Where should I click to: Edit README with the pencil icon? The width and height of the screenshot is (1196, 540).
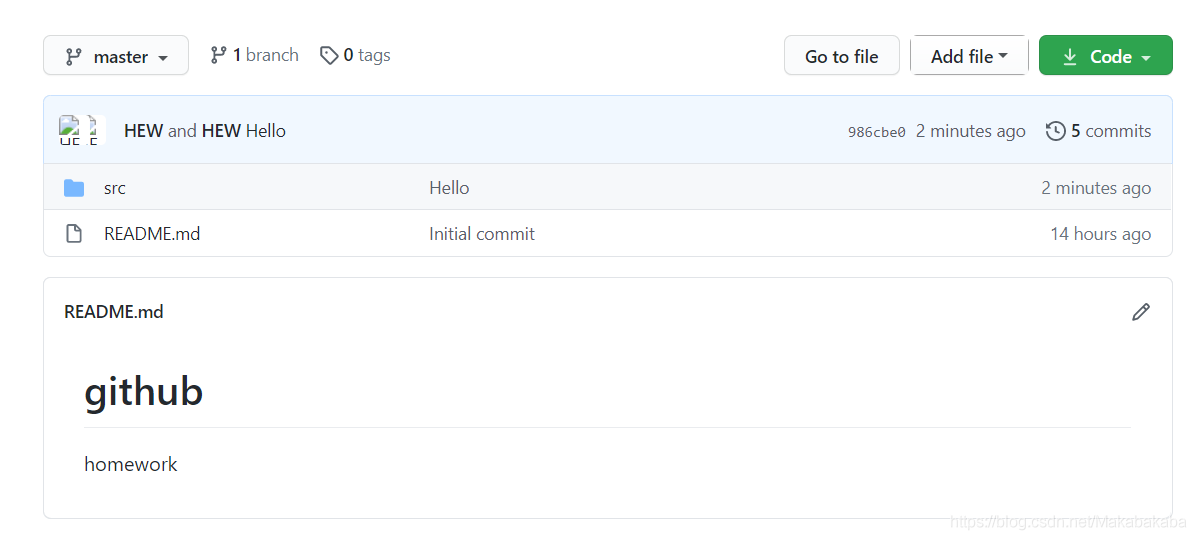pyautogui.click(x=1141, y=311)
